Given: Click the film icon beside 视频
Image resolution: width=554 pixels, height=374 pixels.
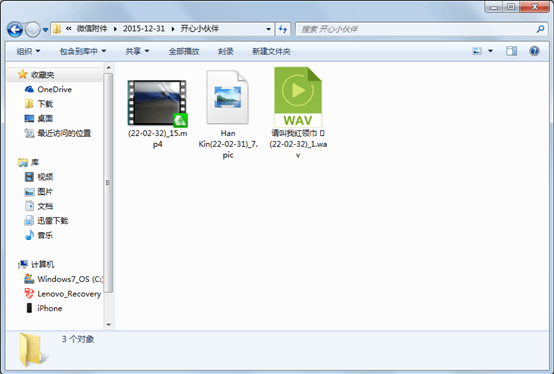Looking at the screenshot, I should [x=29, y=177].
